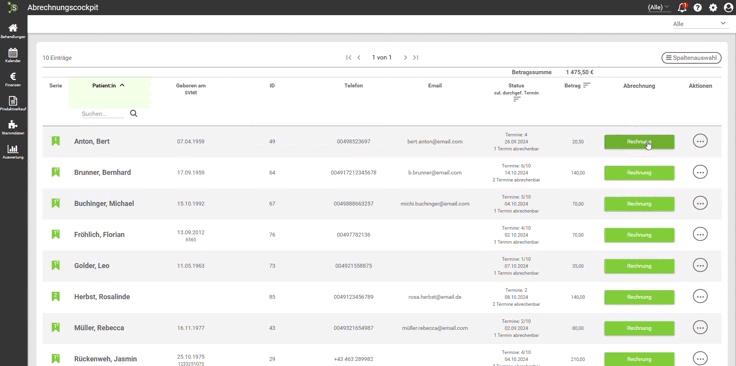Open the Kalender sidebar icon
This screenshot has height=366, width=736.
click(13, 53)
